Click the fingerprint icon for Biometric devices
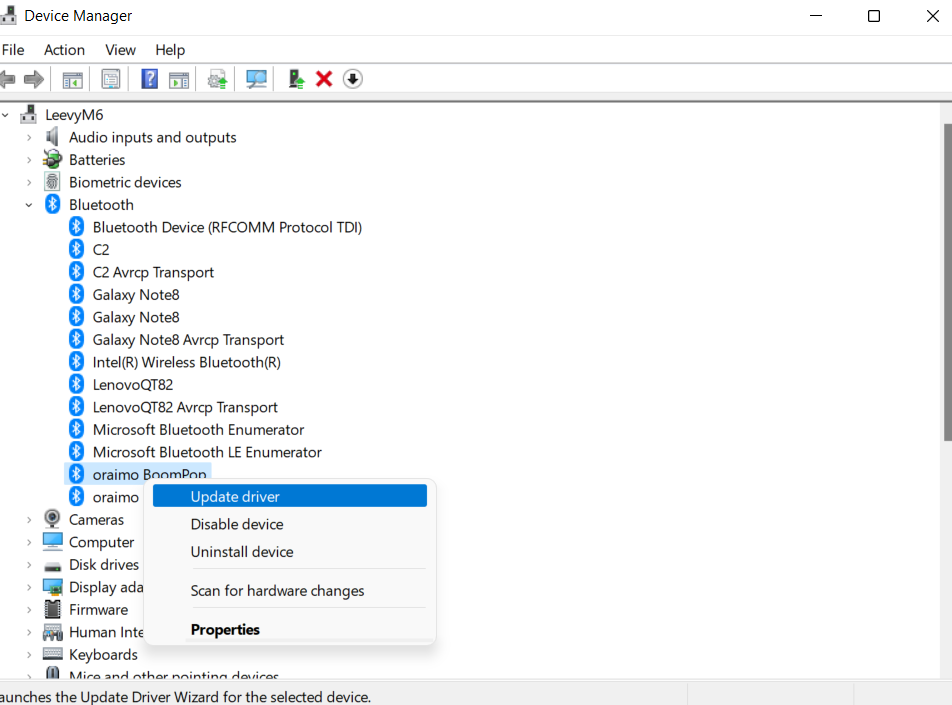Viewport: 952px width, 705px height. pos(53,182)
